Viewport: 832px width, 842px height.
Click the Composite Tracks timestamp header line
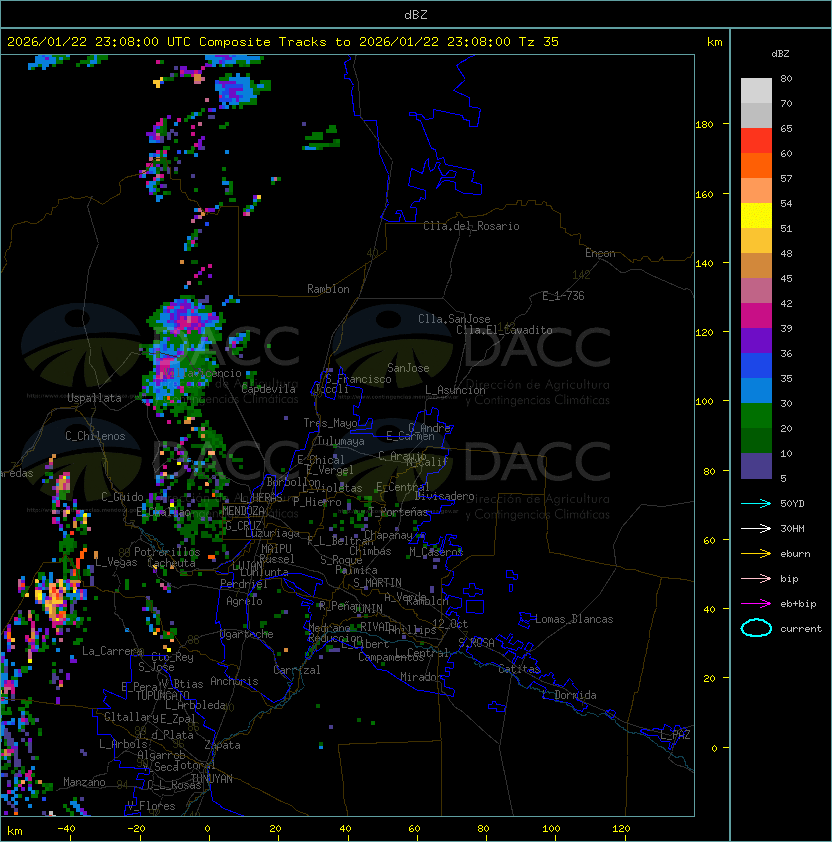pyautogui.click(x=283, y=42)
